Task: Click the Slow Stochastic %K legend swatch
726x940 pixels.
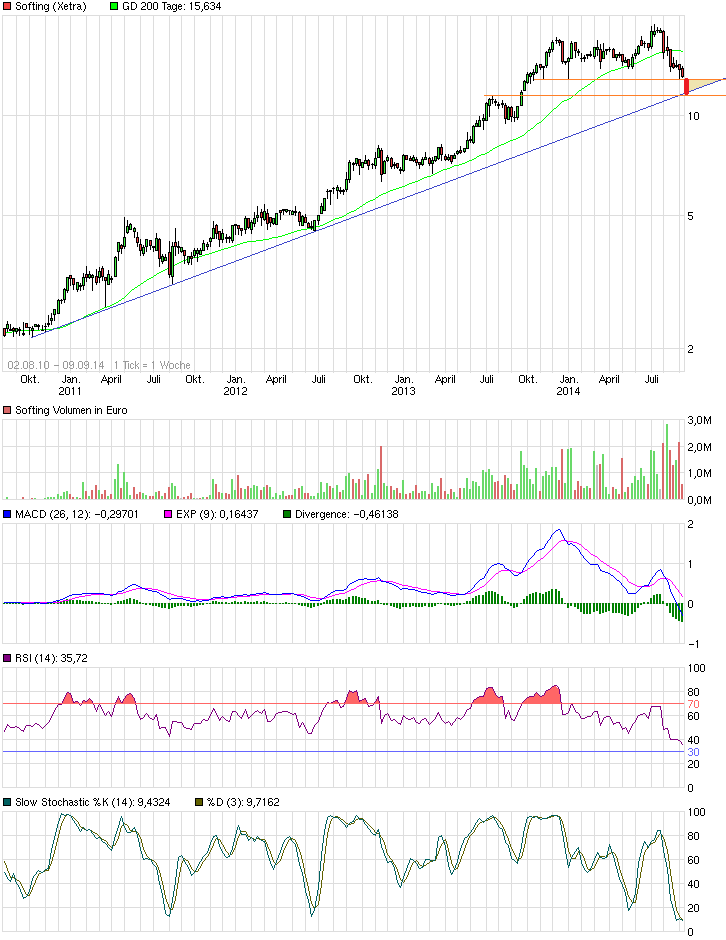Action: (x=7, y=802)
